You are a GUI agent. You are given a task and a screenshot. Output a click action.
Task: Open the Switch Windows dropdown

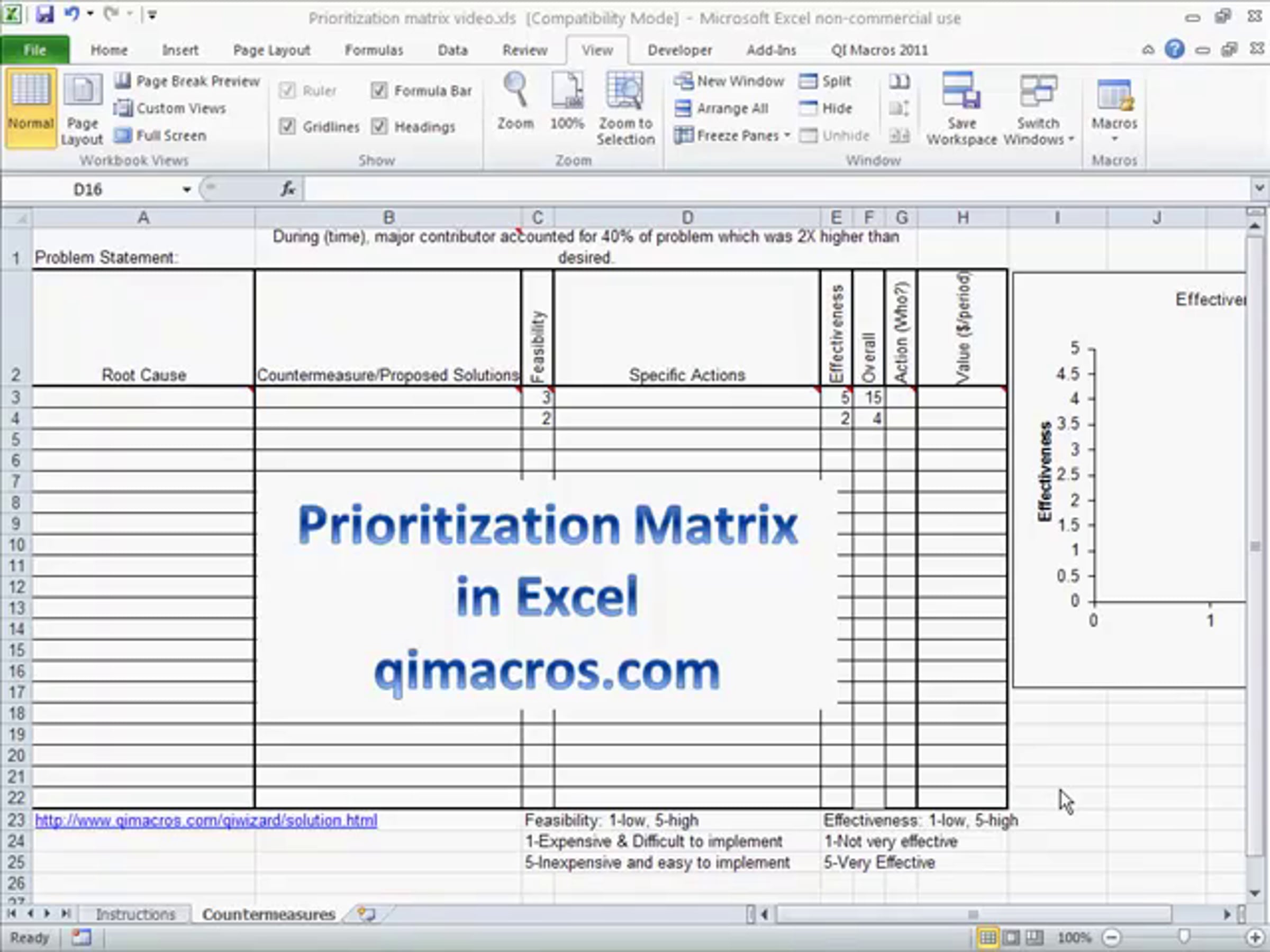pos(1039,108)
